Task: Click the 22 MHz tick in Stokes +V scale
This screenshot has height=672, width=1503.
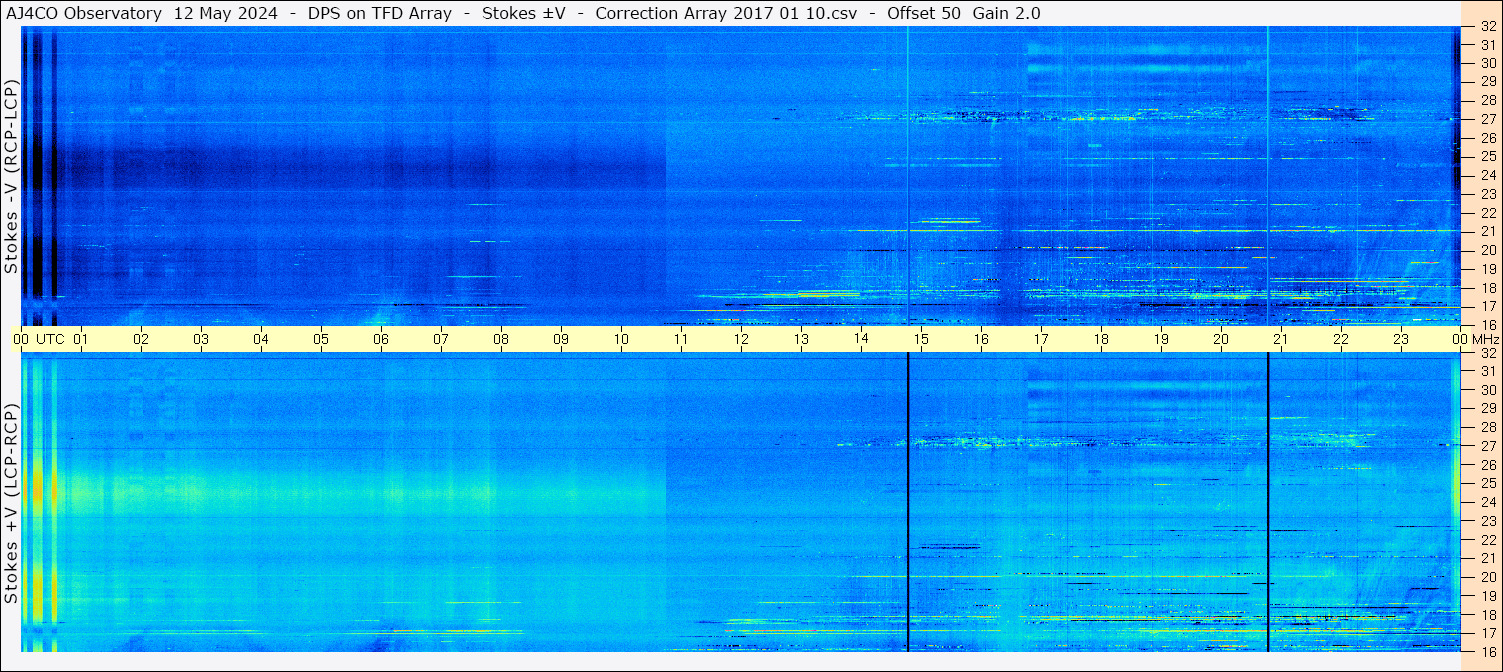Action: tap(1488, 539)
